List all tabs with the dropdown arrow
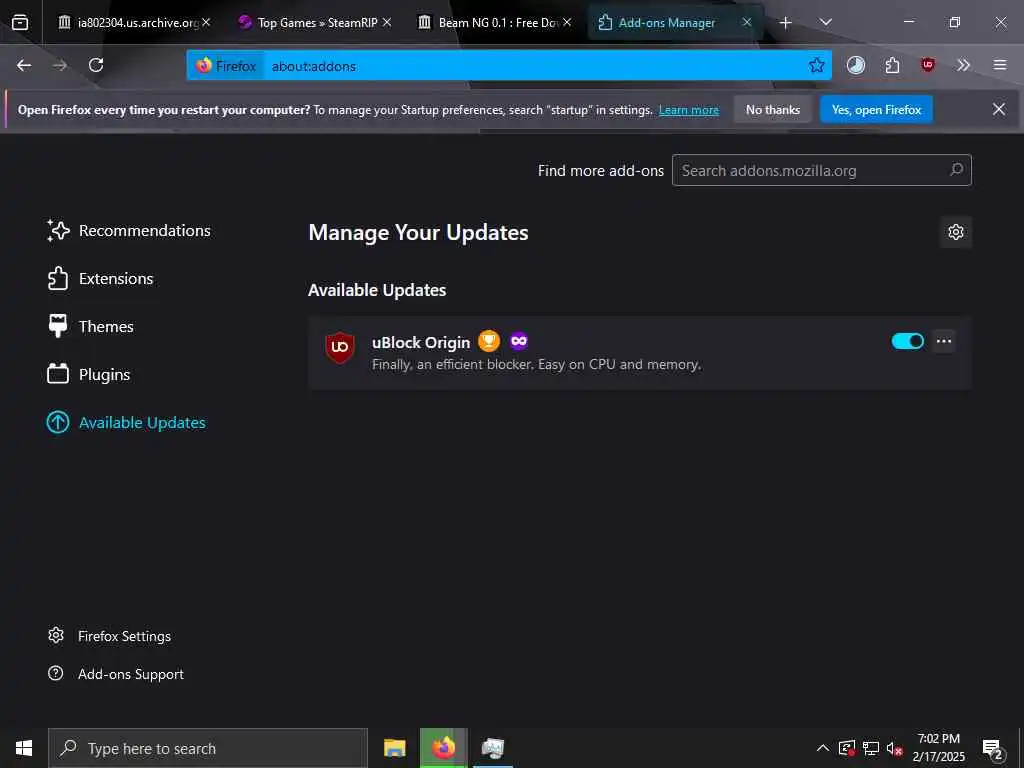This screenshot has width=1024, height=768. (825, 22)
